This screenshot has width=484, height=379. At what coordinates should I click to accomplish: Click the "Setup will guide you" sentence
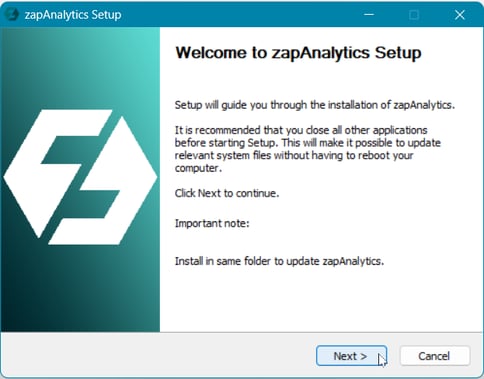[315, 105]
